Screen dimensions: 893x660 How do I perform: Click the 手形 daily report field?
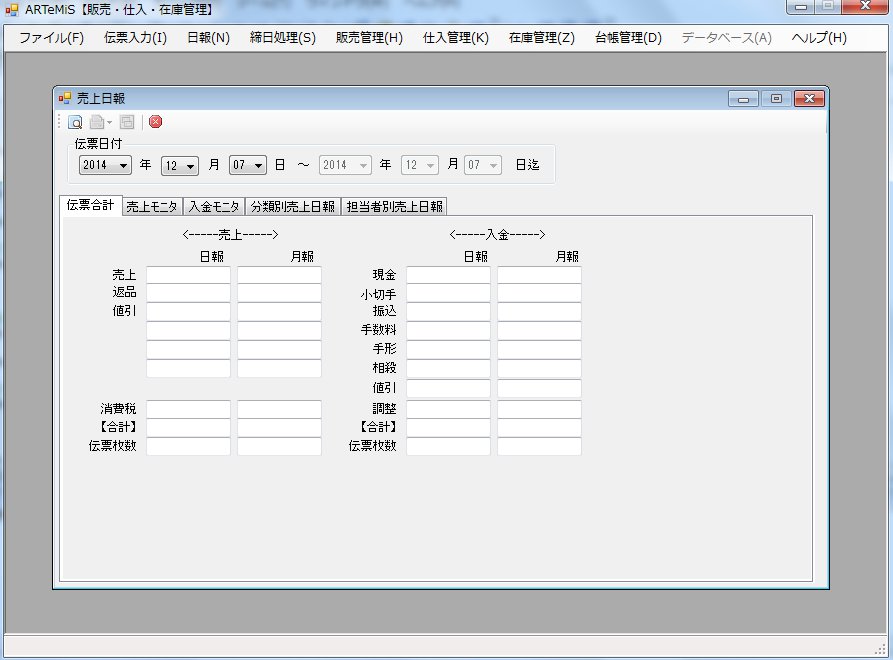(x=449, y=349)
